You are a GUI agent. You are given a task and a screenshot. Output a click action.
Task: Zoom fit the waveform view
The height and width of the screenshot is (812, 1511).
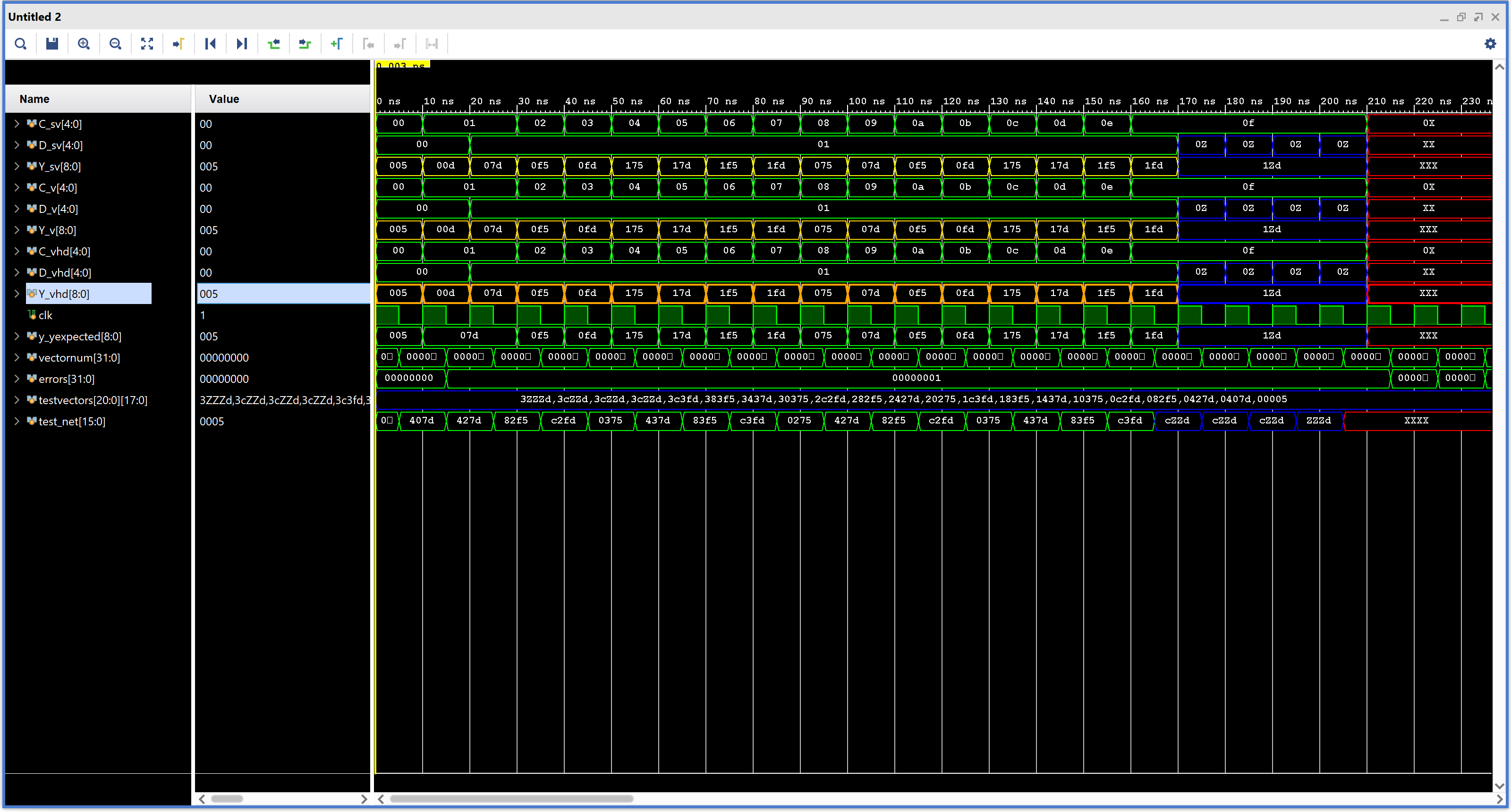(x=147, y=44)
